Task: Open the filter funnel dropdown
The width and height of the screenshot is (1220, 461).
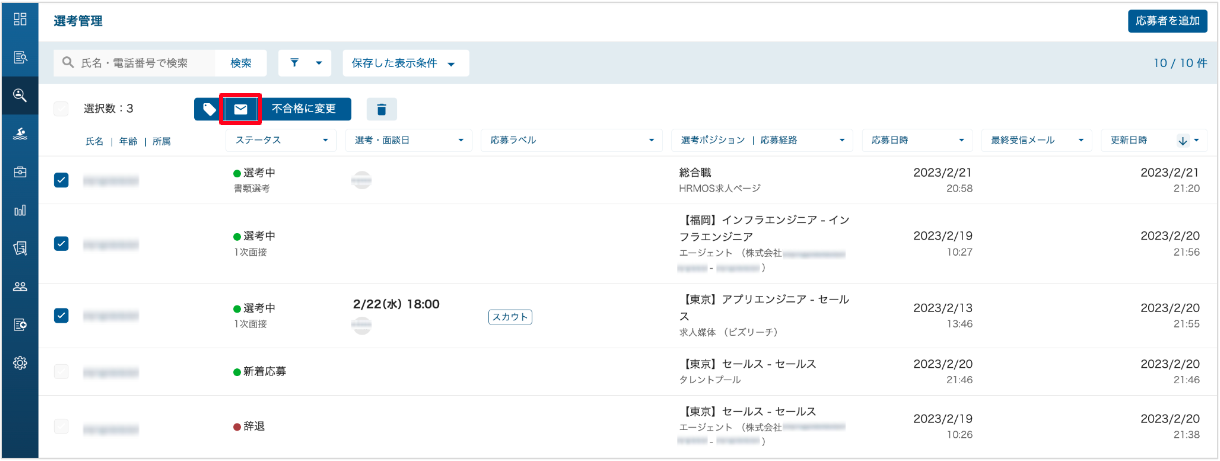Action: tap(305, 62)
